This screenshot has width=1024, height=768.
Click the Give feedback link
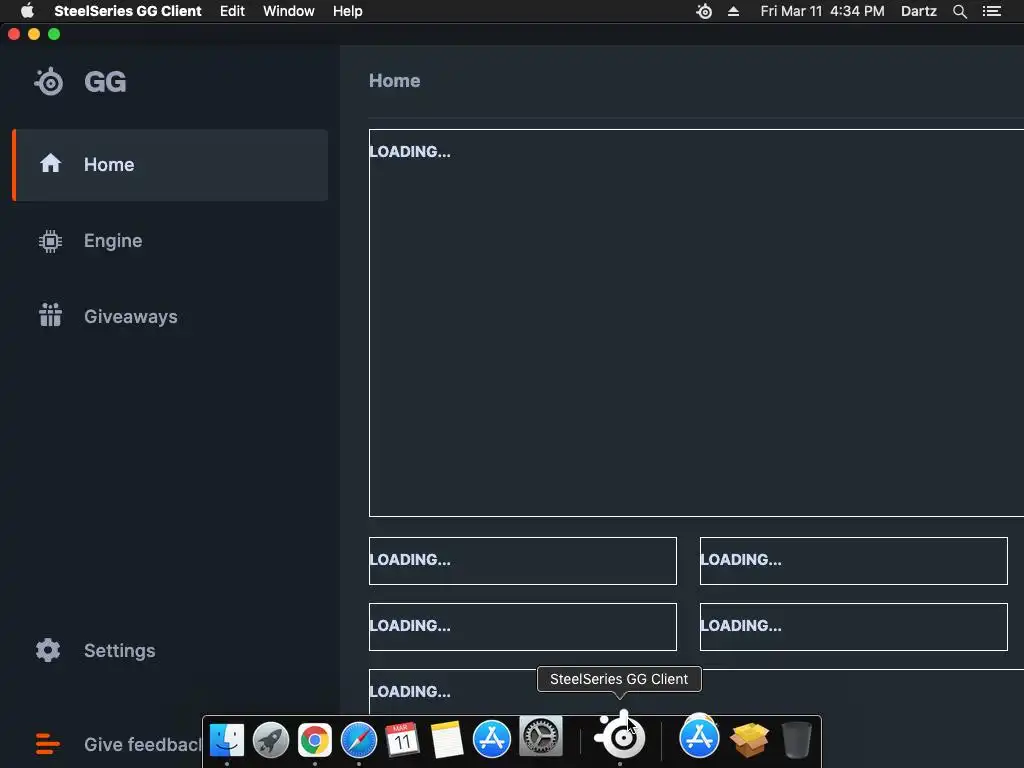142,744
